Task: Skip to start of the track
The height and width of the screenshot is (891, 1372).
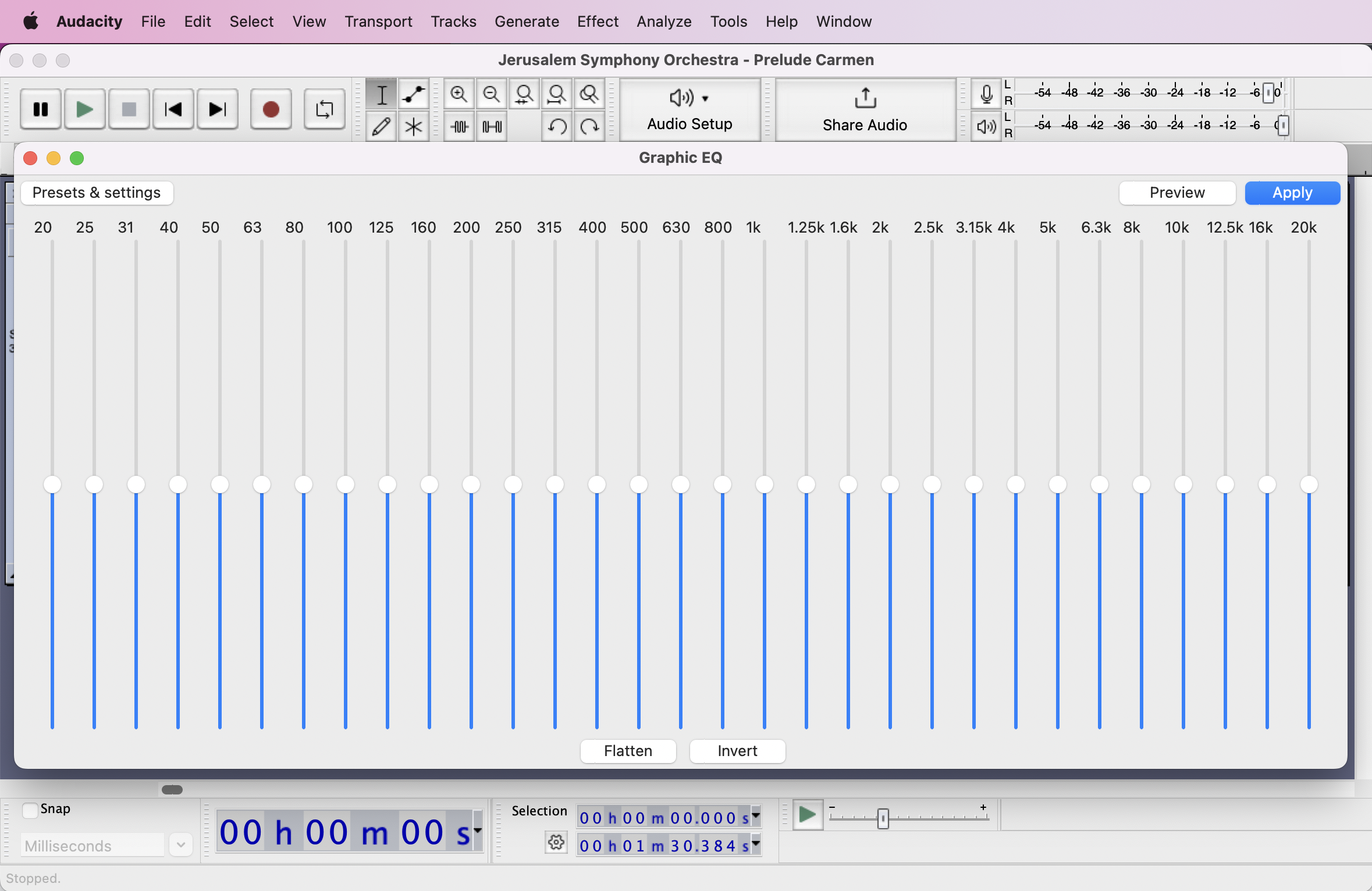Action: [x=173, y=109]
